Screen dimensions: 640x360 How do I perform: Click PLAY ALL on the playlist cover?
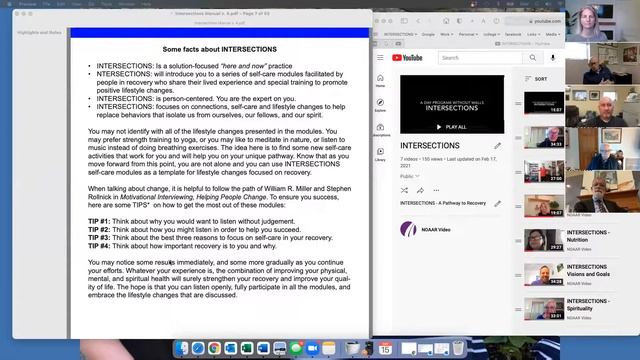pos(451,127)
